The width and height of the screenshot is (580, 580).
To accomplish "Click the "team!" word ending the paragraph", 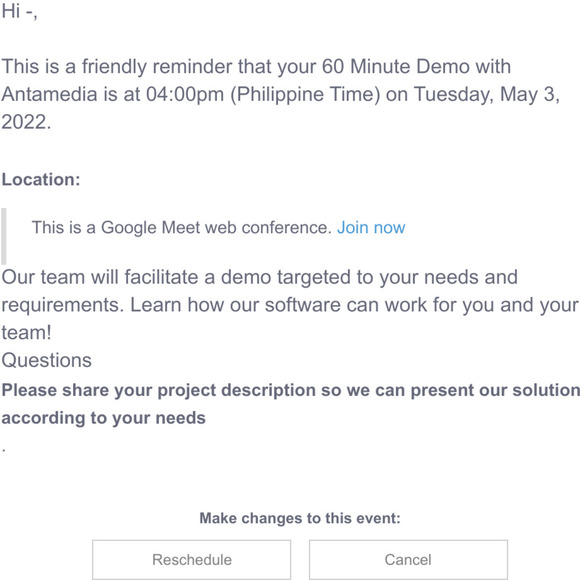I will (26, 333).
